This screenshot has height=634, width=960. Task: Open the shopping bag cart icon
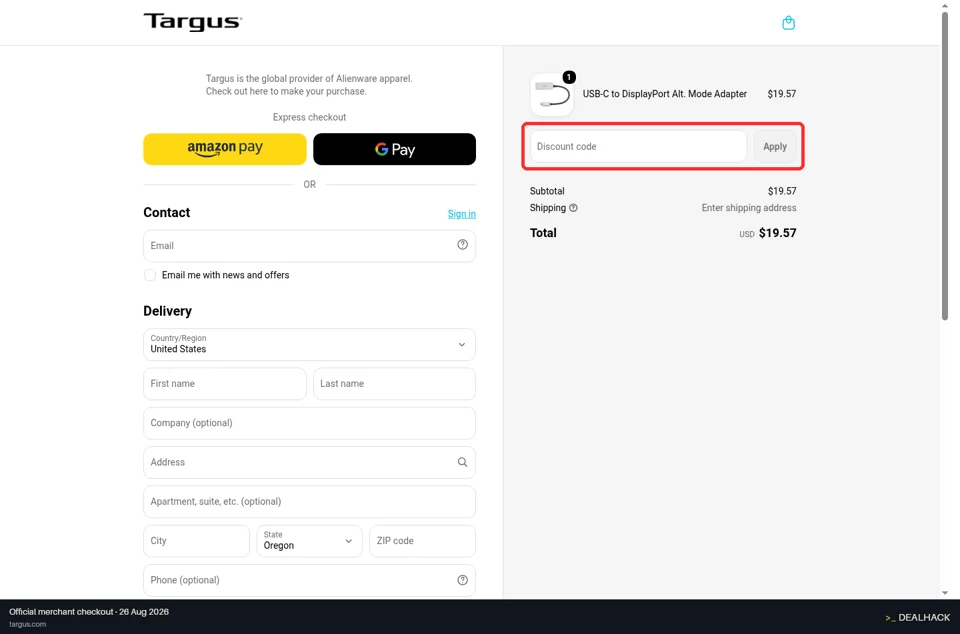789,23
